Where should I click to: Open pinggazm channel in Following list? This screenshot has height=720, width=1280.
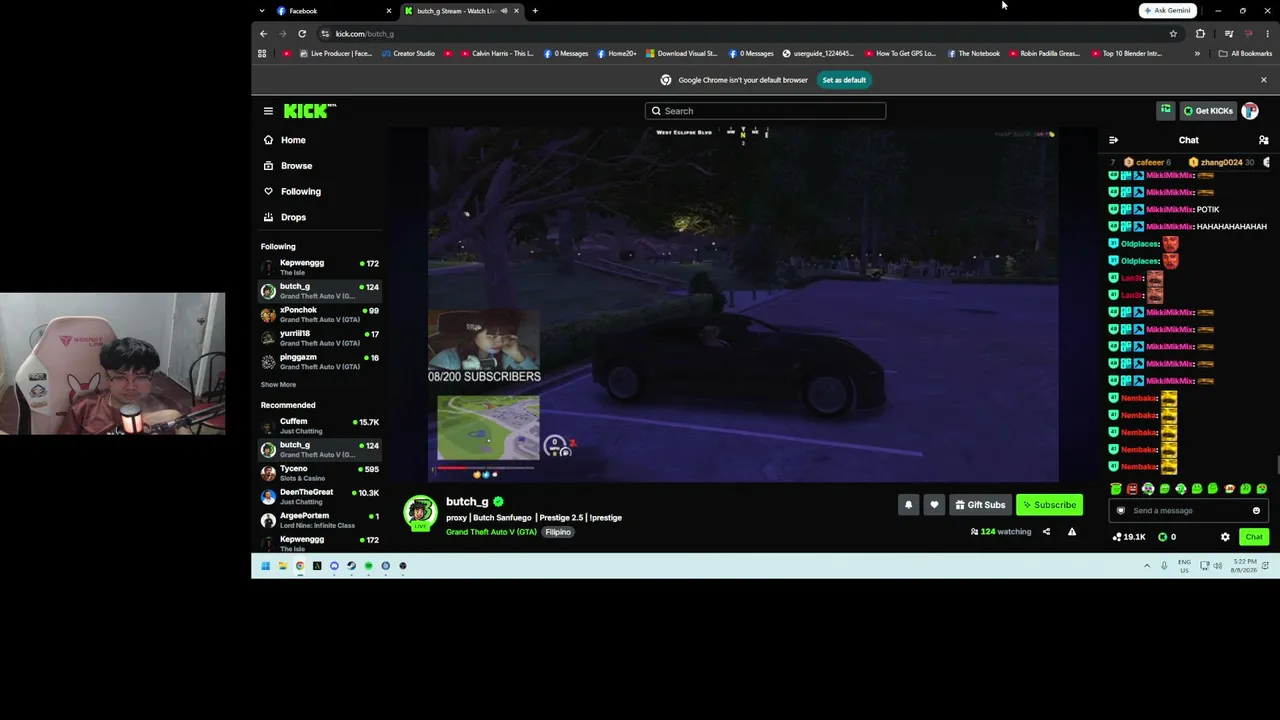click(x=320, y=361)
